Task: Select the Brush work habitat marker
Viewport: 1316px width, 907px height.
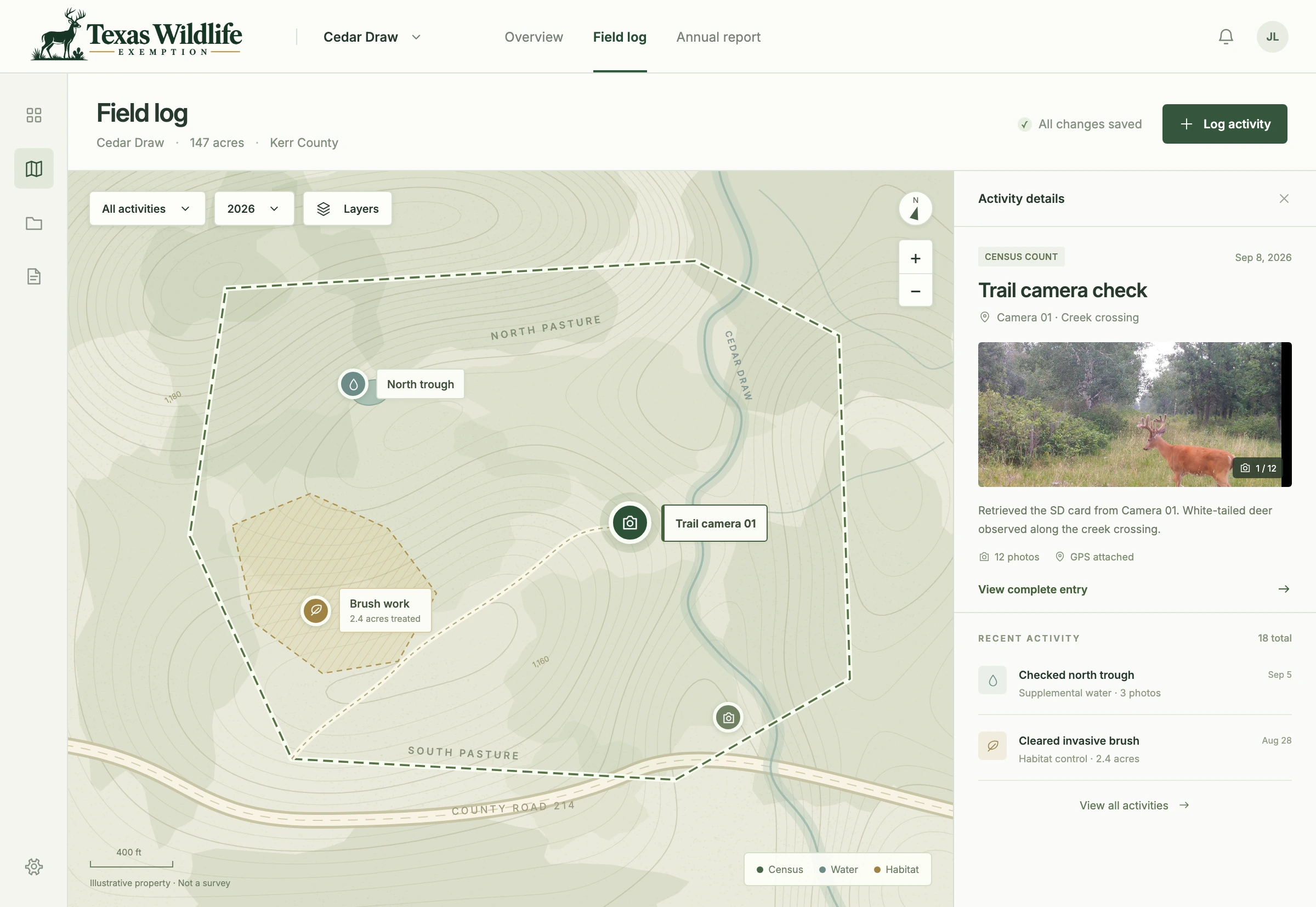Action: coord(316,610)
